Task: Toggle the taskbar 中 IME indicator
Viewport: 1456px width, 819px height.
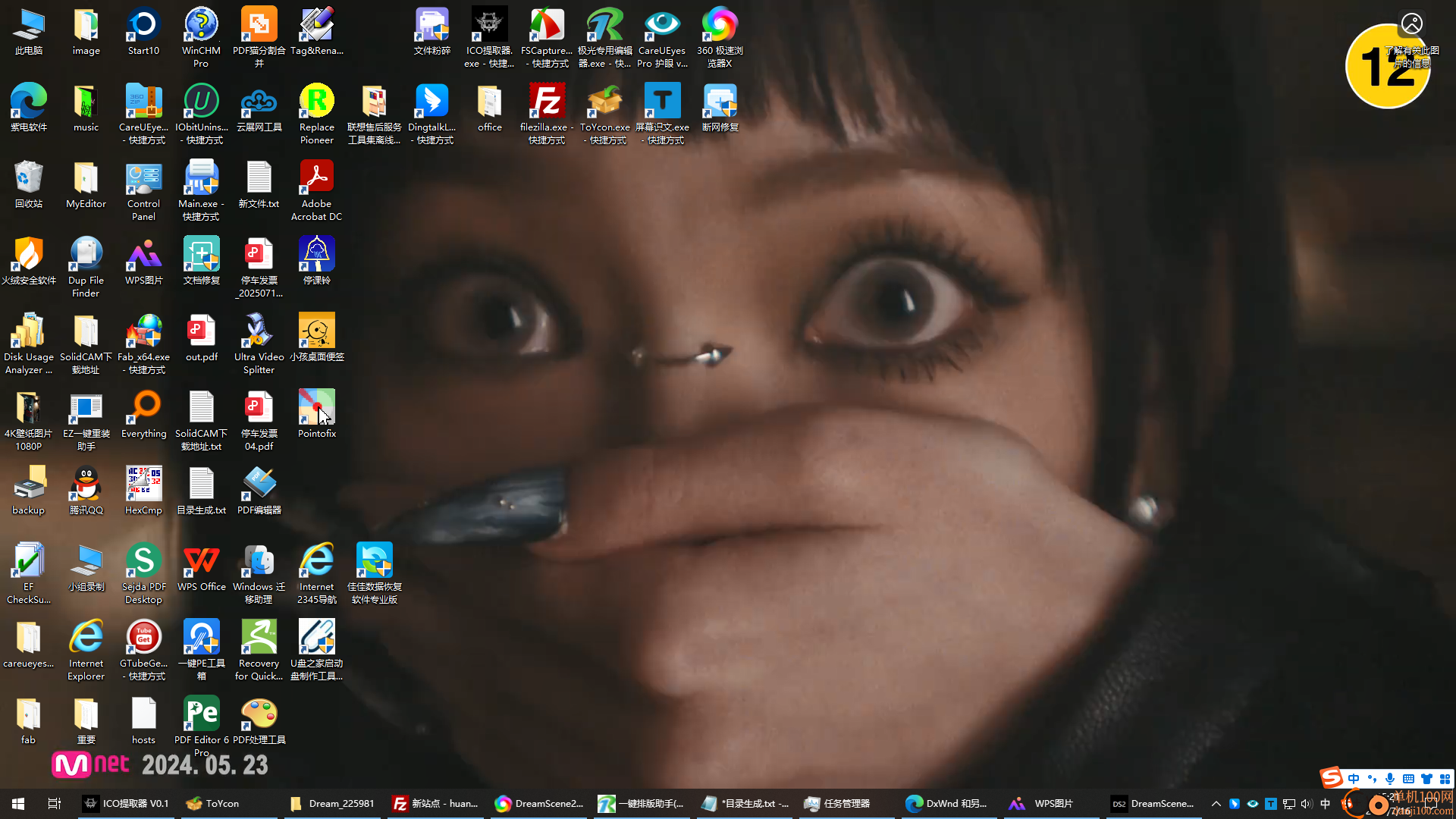Action: 1326,803
